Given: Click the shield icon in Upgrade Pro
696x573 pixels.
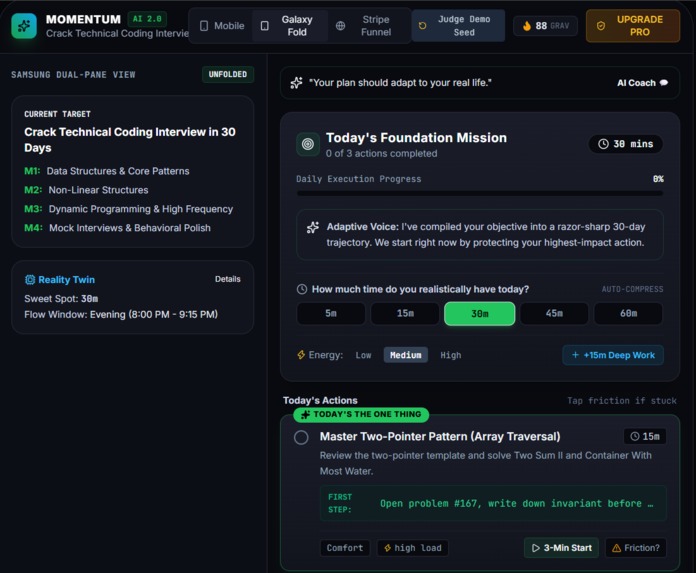Looking at the screenshot, I should (x=601, y=26).
